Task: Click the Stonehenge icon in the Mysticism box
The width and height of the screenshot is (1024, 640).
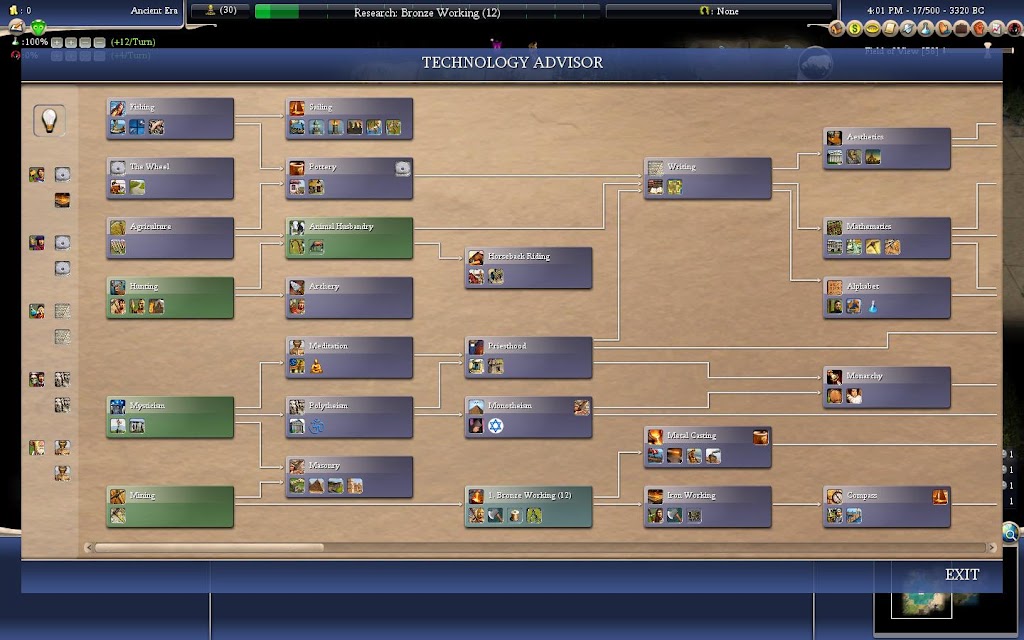Action: tap(137, 426)
